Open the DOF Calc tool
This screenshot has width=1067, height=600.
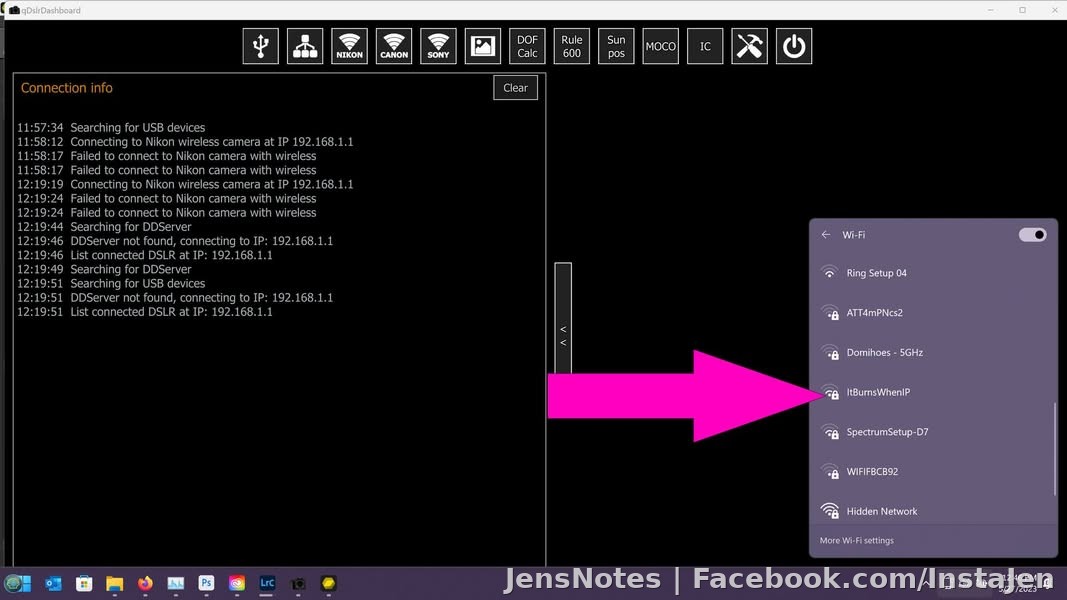click(x=527, y=46)
